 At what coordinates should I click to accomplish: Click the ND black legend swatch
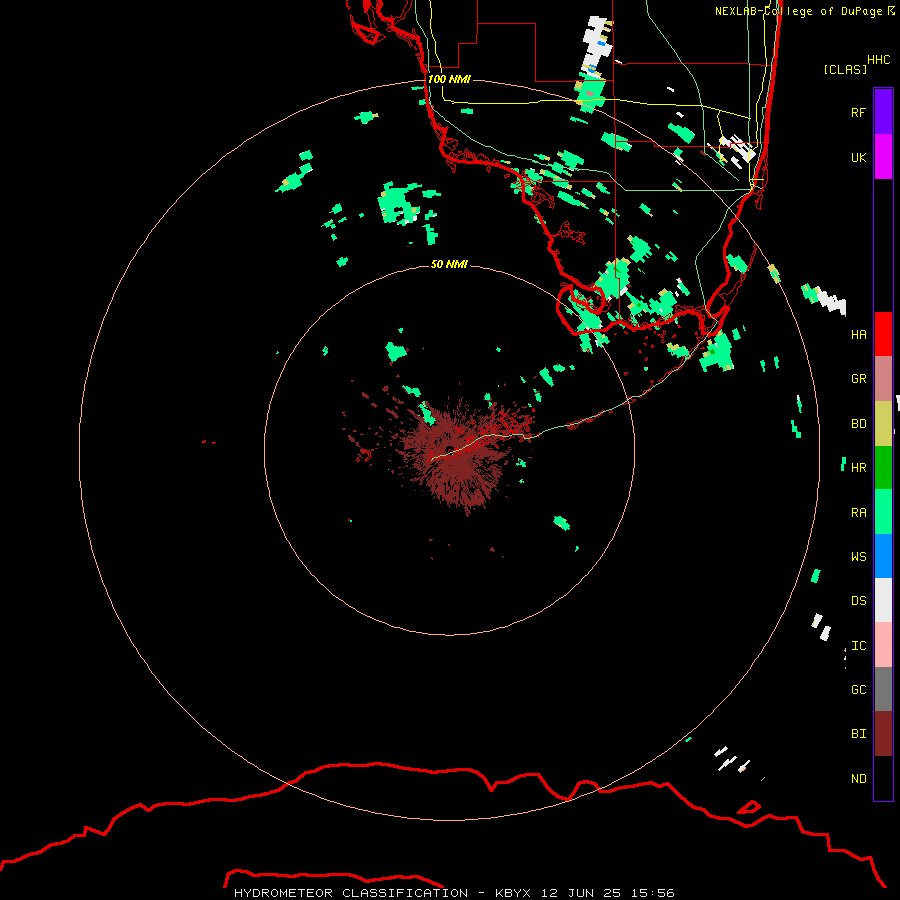pyautogui.click(x=883, y=778)
